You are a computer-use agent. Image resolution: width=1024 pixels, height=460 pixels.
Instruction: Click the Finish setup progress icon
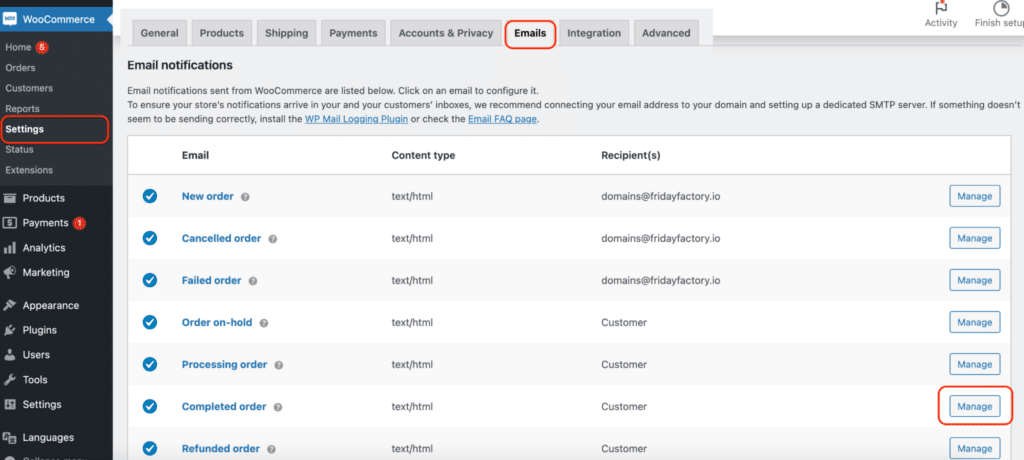pos(1000,7)
